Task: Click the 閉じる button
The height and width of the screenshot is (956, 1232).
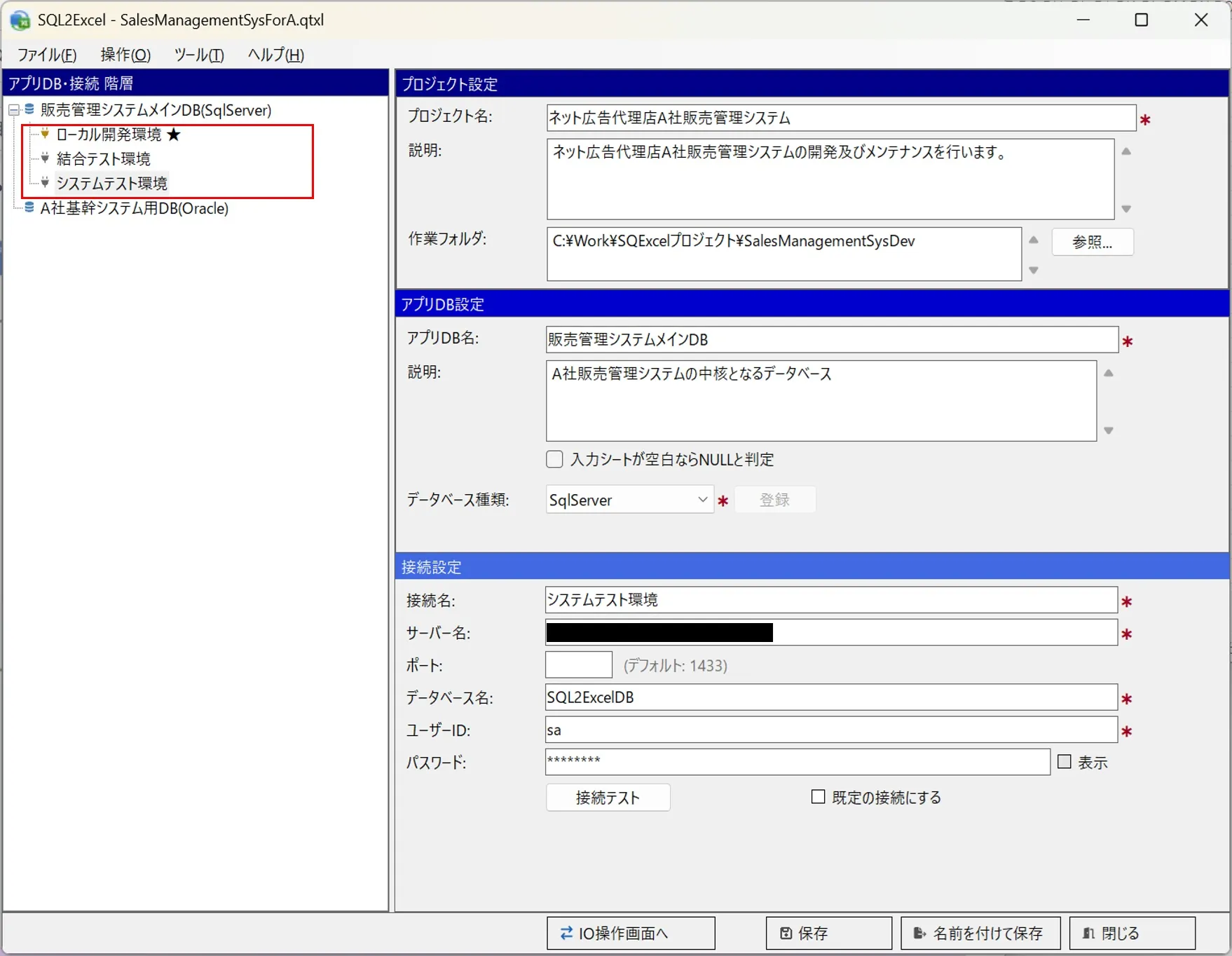Action: pos(1132,933)
